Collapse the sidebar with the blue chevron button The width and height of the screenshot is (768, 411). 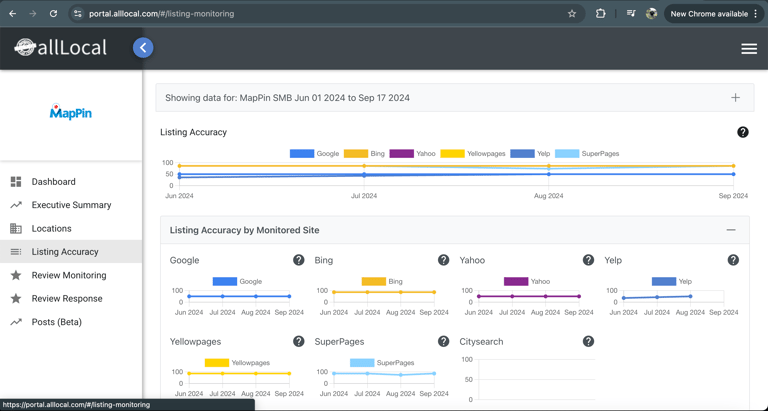pyautogui.click(x=143, y=48)
